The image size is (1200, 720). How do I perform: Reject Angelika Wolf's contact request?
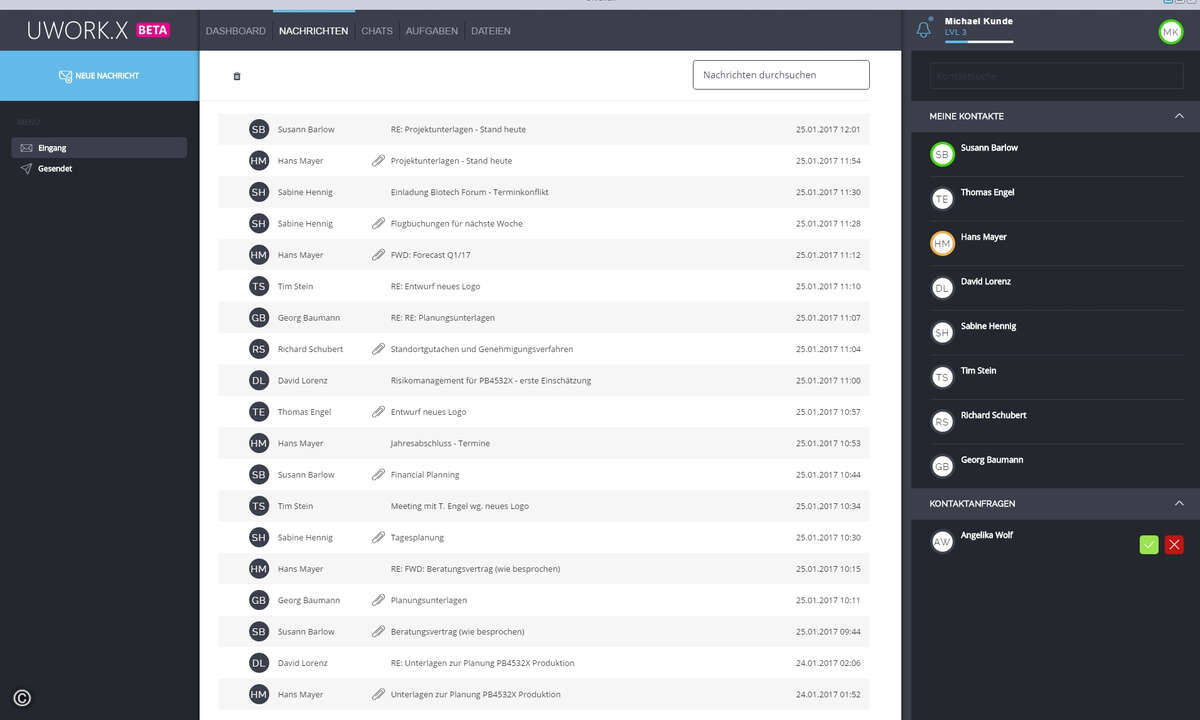click(x=1174, y=545)
